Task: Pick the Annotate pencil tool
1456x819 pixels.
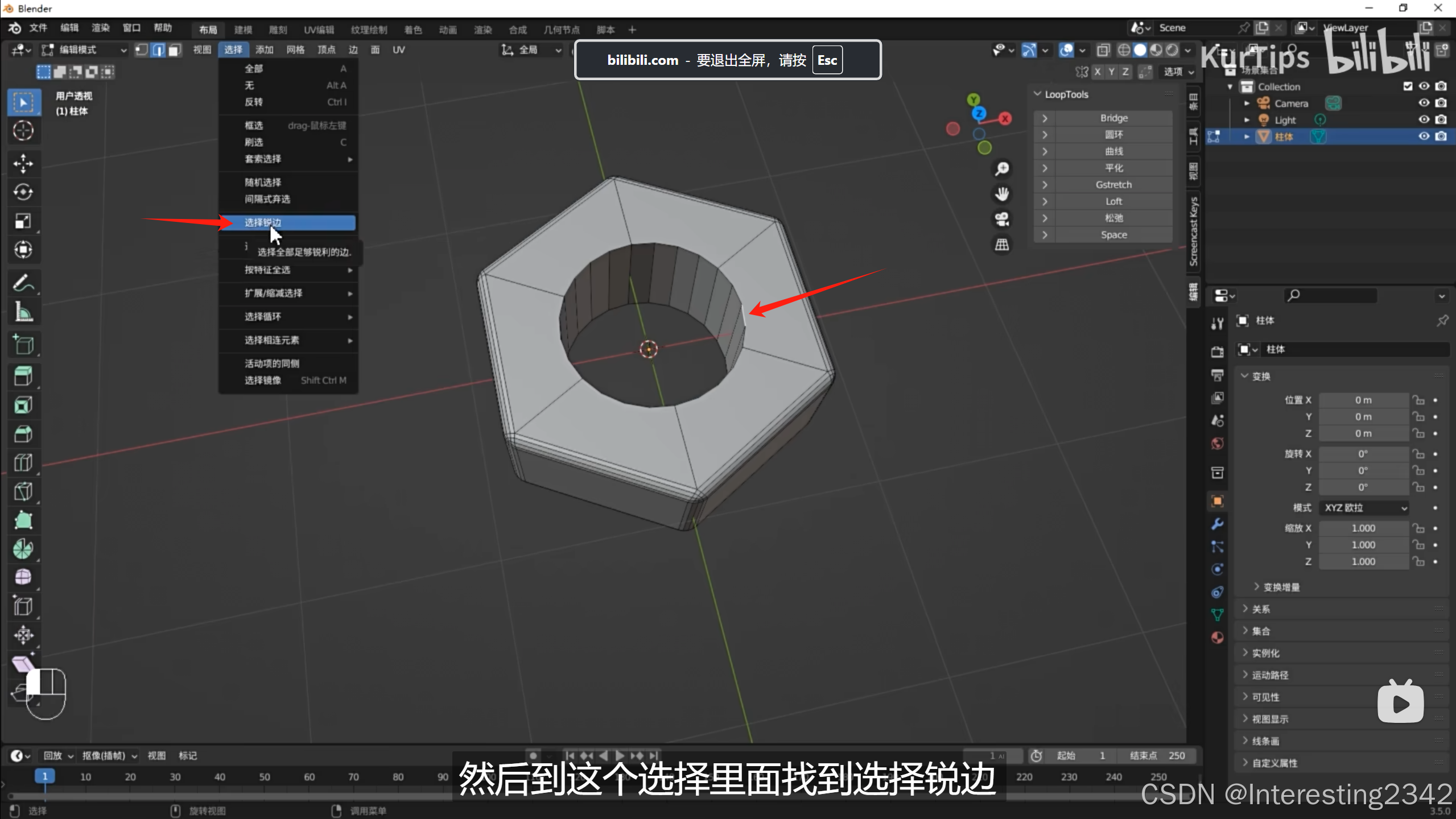Action: click(x=23, y=283)
